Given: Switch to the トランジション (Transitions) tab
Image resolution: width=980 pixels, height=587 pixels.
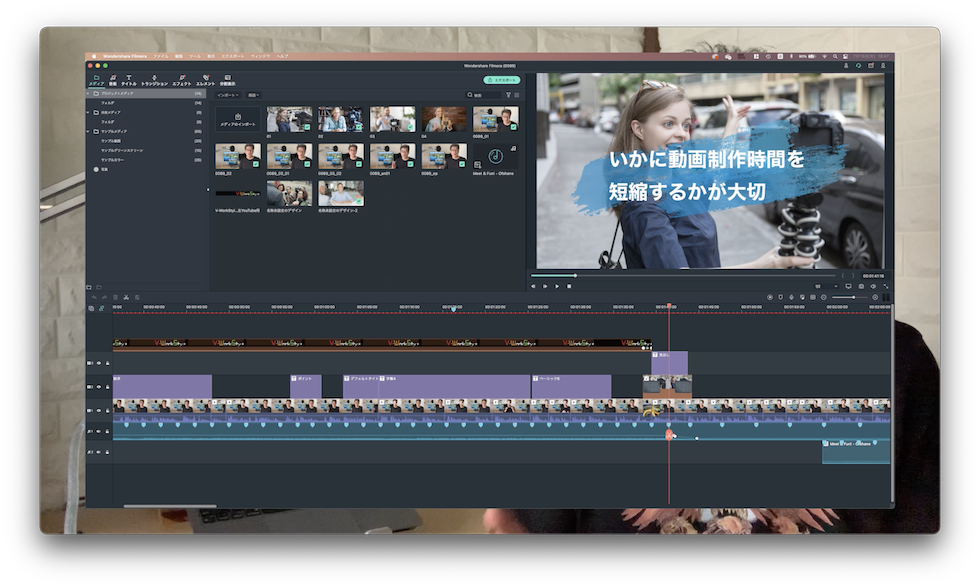Looking at the screenshot, I should pos(154,80).
